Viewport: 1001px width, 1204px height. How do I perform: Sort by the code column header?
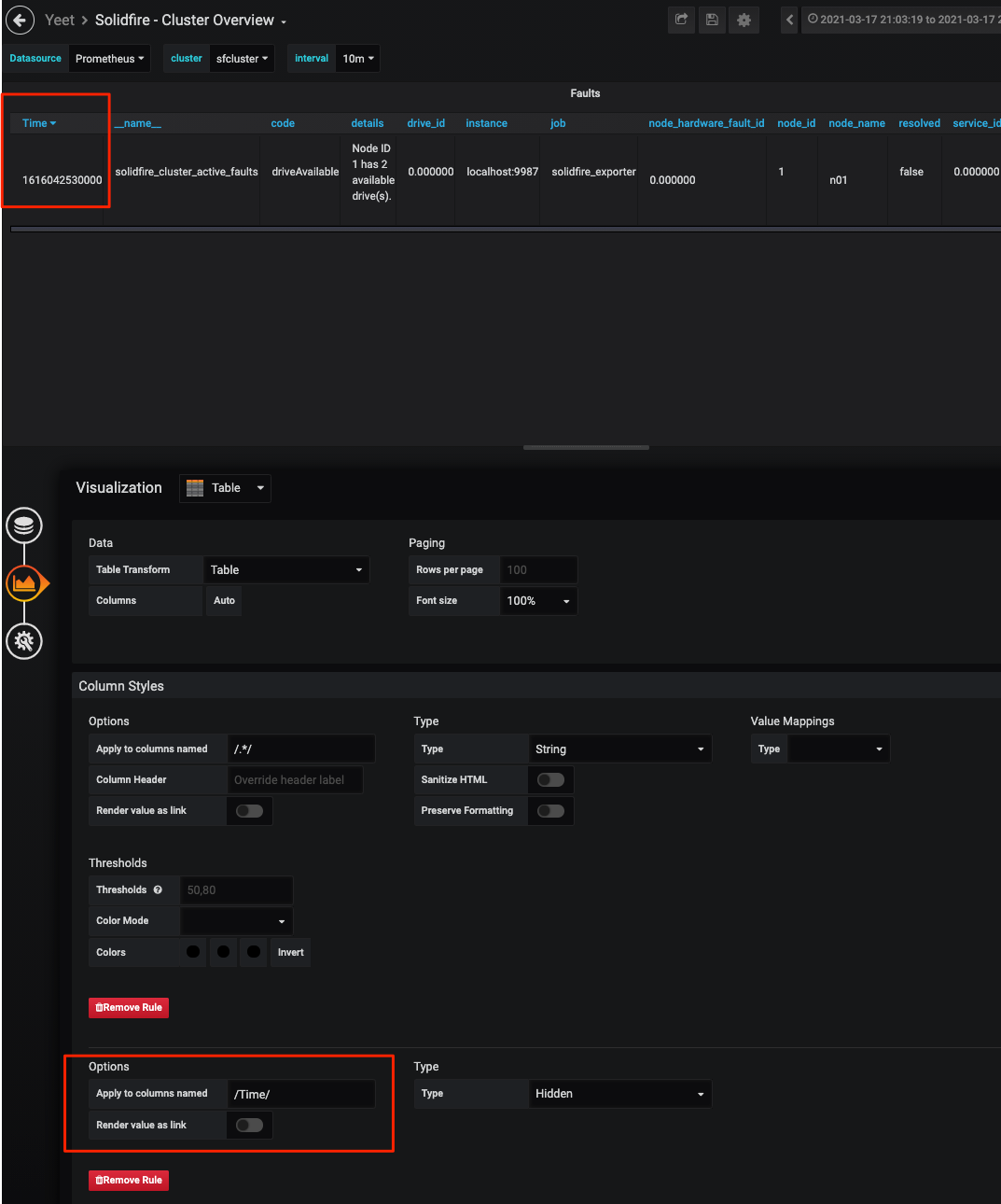pyautogui.click(x=283, y=123)
